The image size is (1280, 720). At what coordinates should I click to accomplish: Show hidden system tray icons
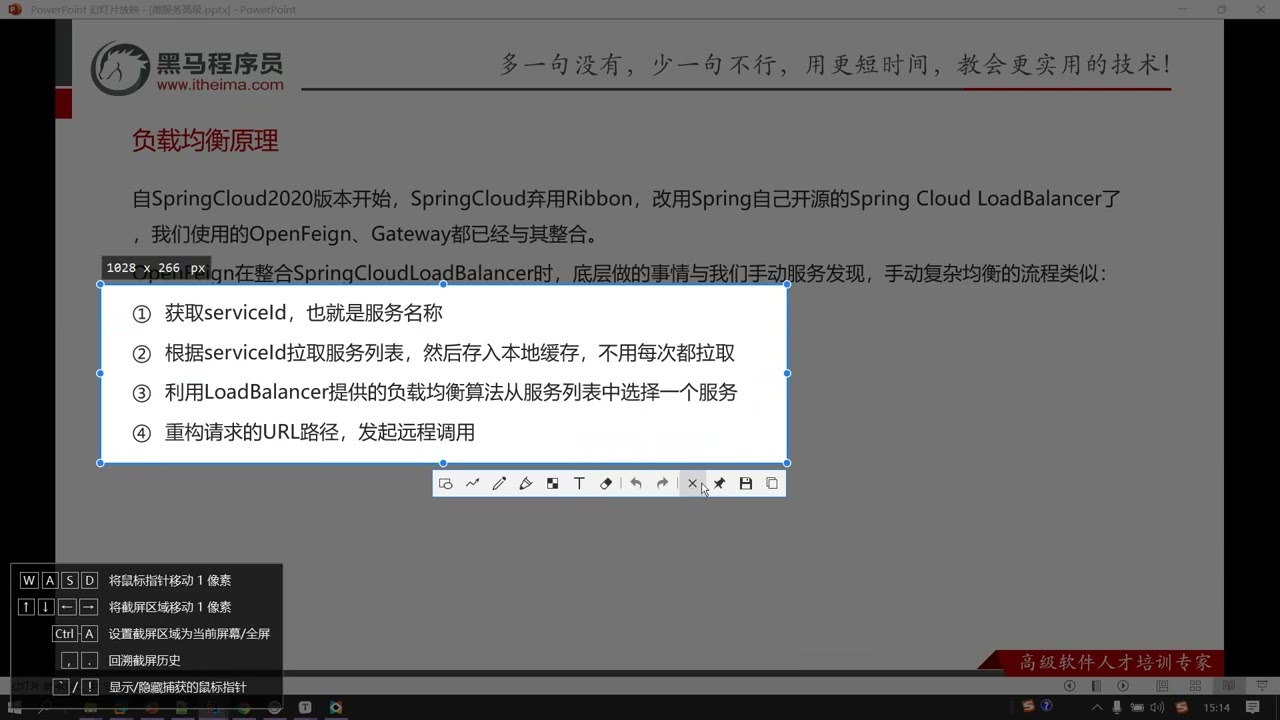[x=1097, y=708]
